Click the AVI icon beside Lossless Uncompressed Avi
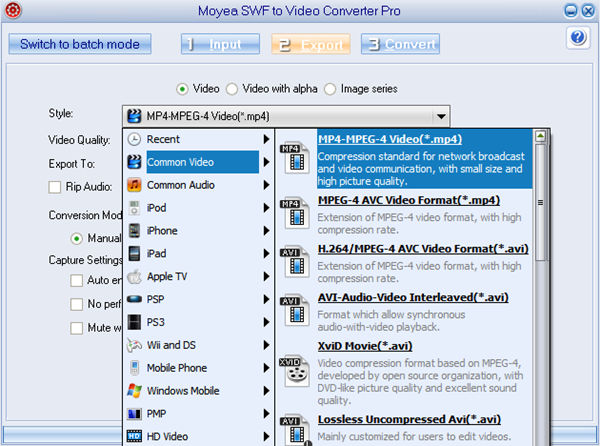The width and height of the screenshot is (600, 446). click(296, 430)
